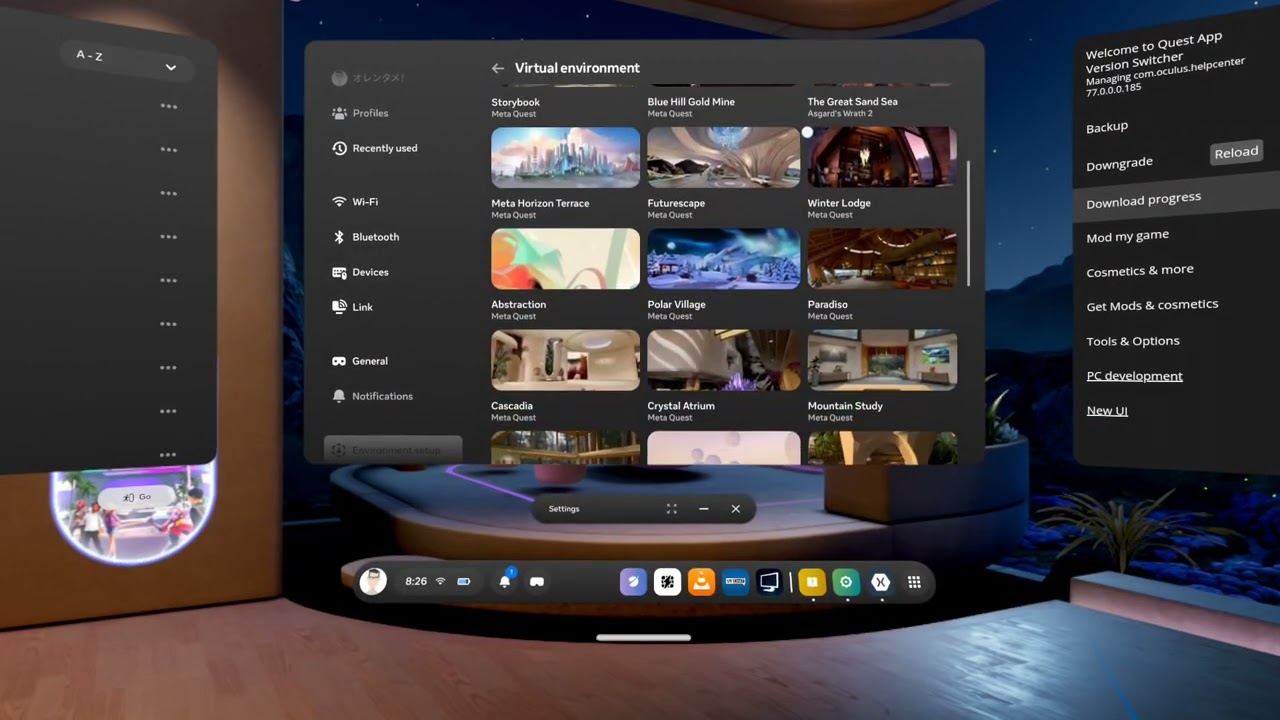Open Notifications settings
This screenshot has width=1280, height=720.
372,396
